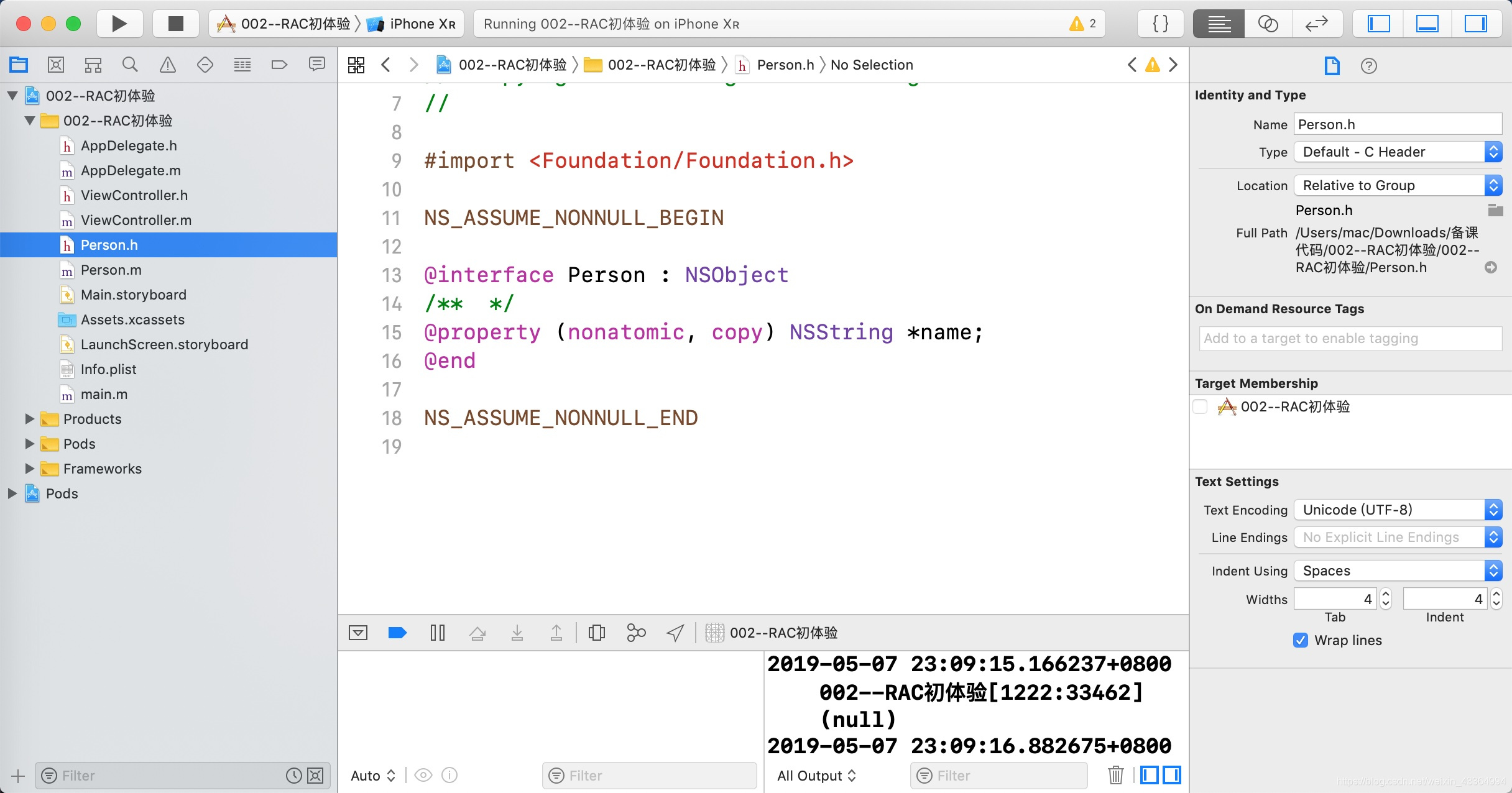Screen dimensions: 1512x793
Task: Click the Simulate Location arrow icon
Action: pyautogui.click(x=675, y=633)
